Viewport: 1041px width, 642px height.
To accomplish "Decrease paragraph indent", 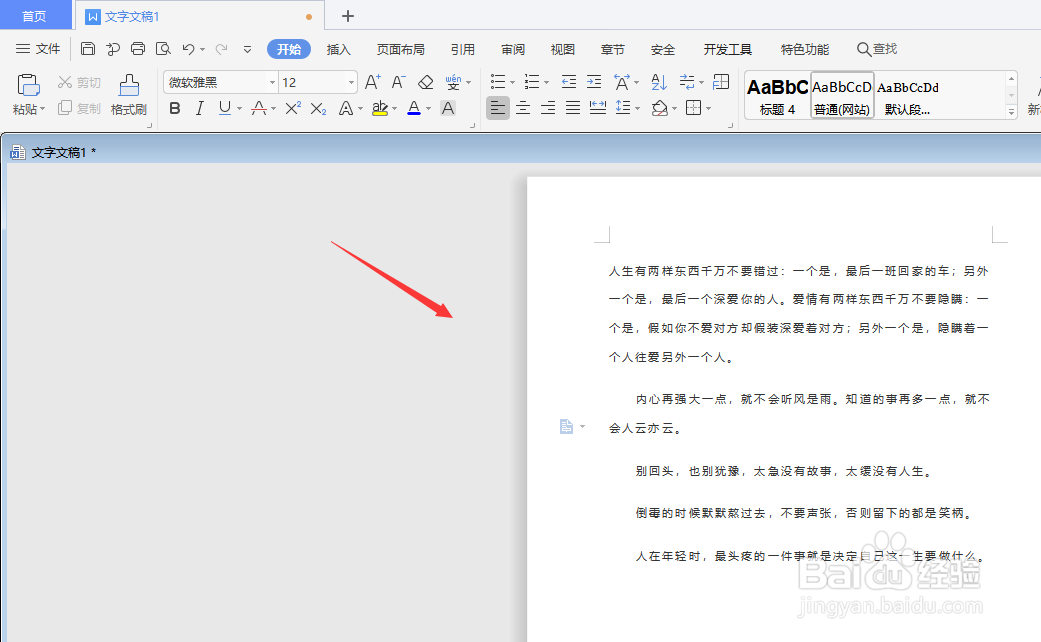I will [x=569, y=82].
